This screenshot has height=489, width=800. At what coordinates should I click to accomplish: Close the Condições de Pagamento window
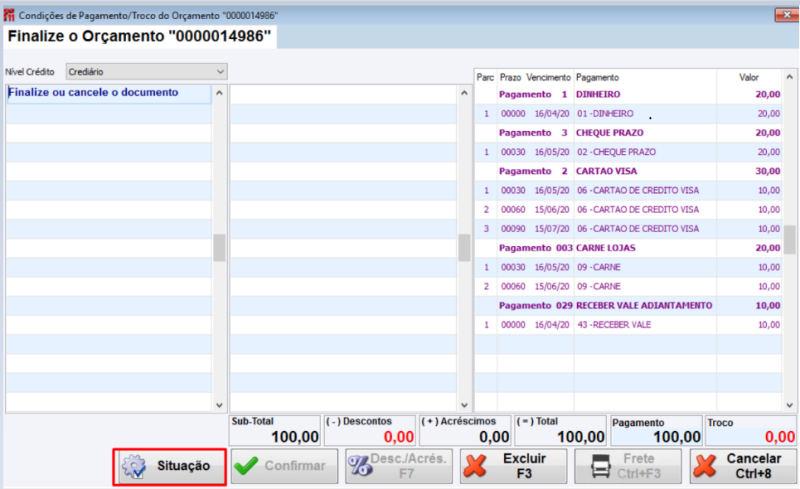[786, 15]
